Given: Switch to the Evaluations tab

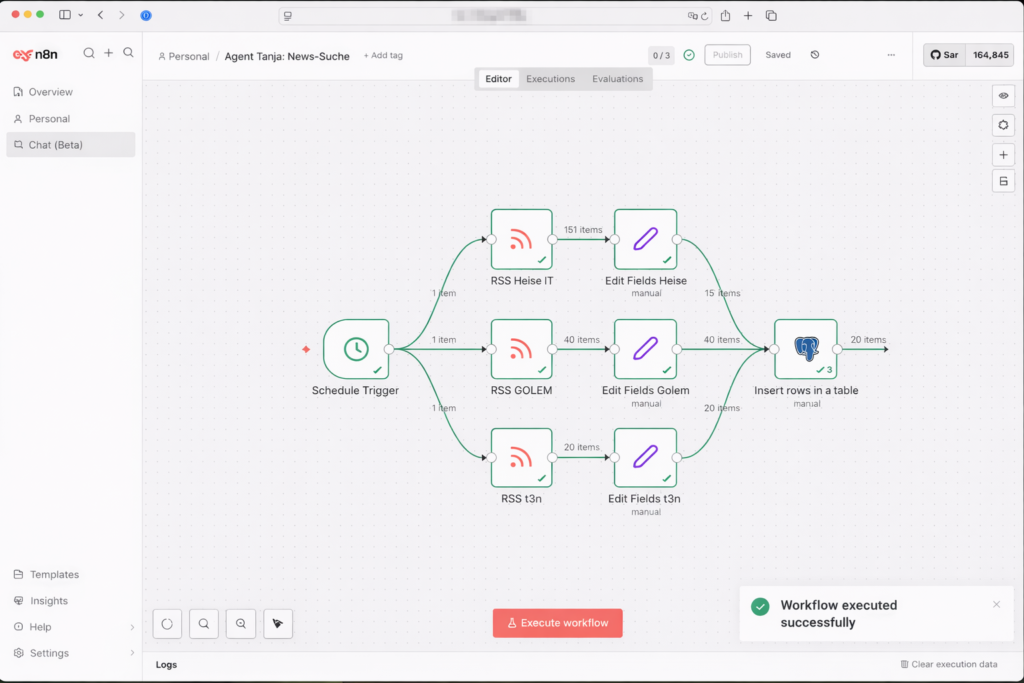Looking at the screenshot, I should tap(617, 79).
